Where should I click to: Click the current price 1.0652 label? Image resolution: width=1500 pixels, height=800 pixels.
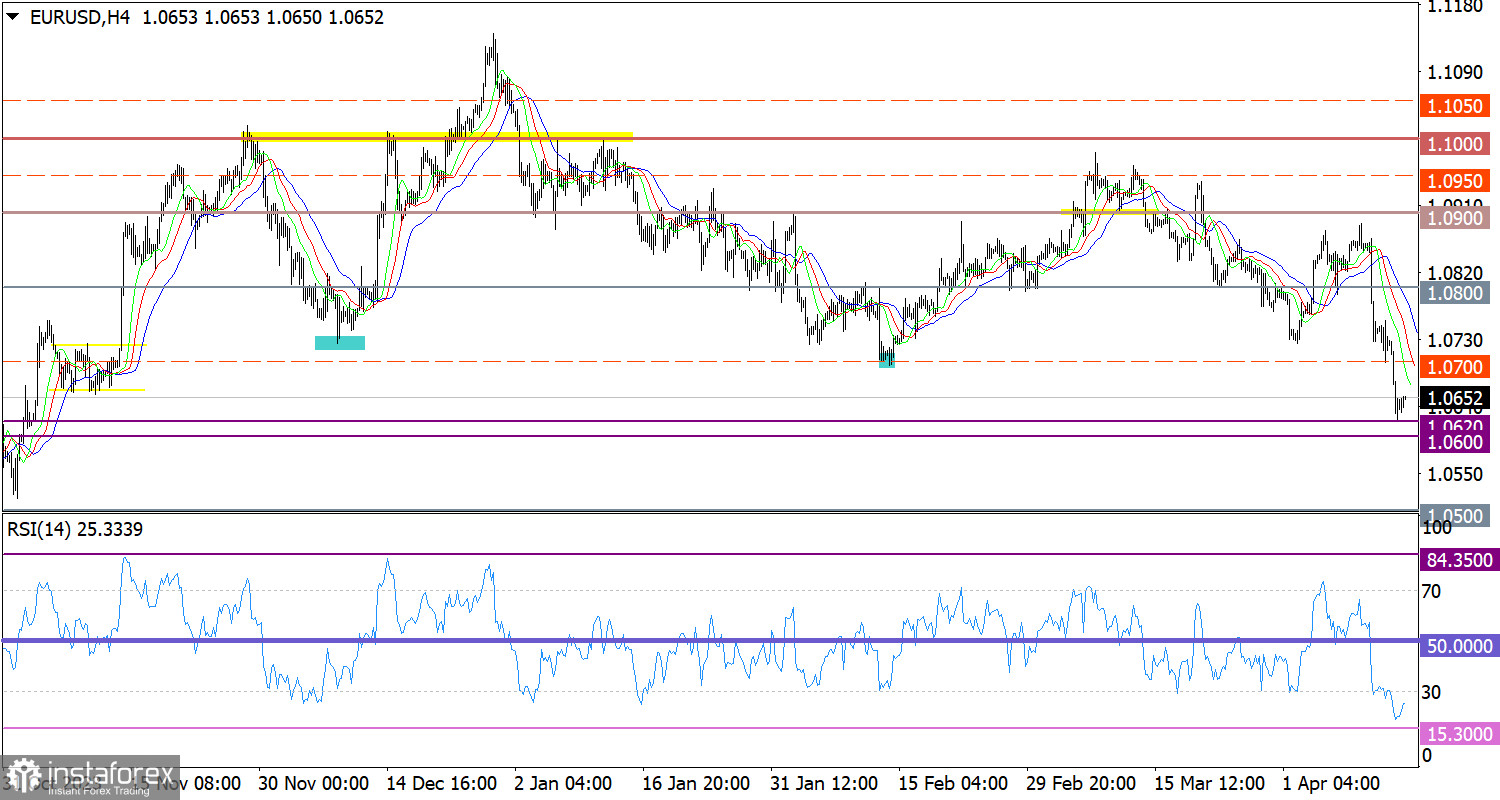(x=1457, y=397)
